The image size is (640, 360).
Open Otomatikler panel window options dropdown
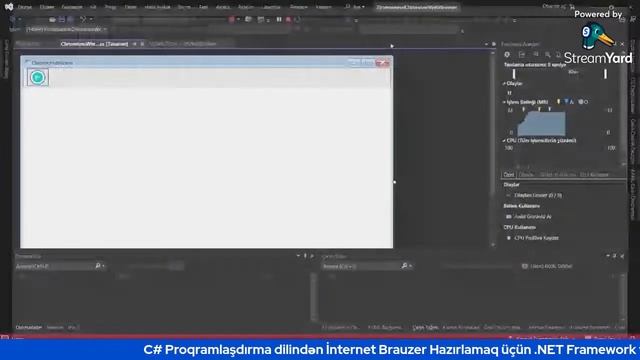coord(298,256)
